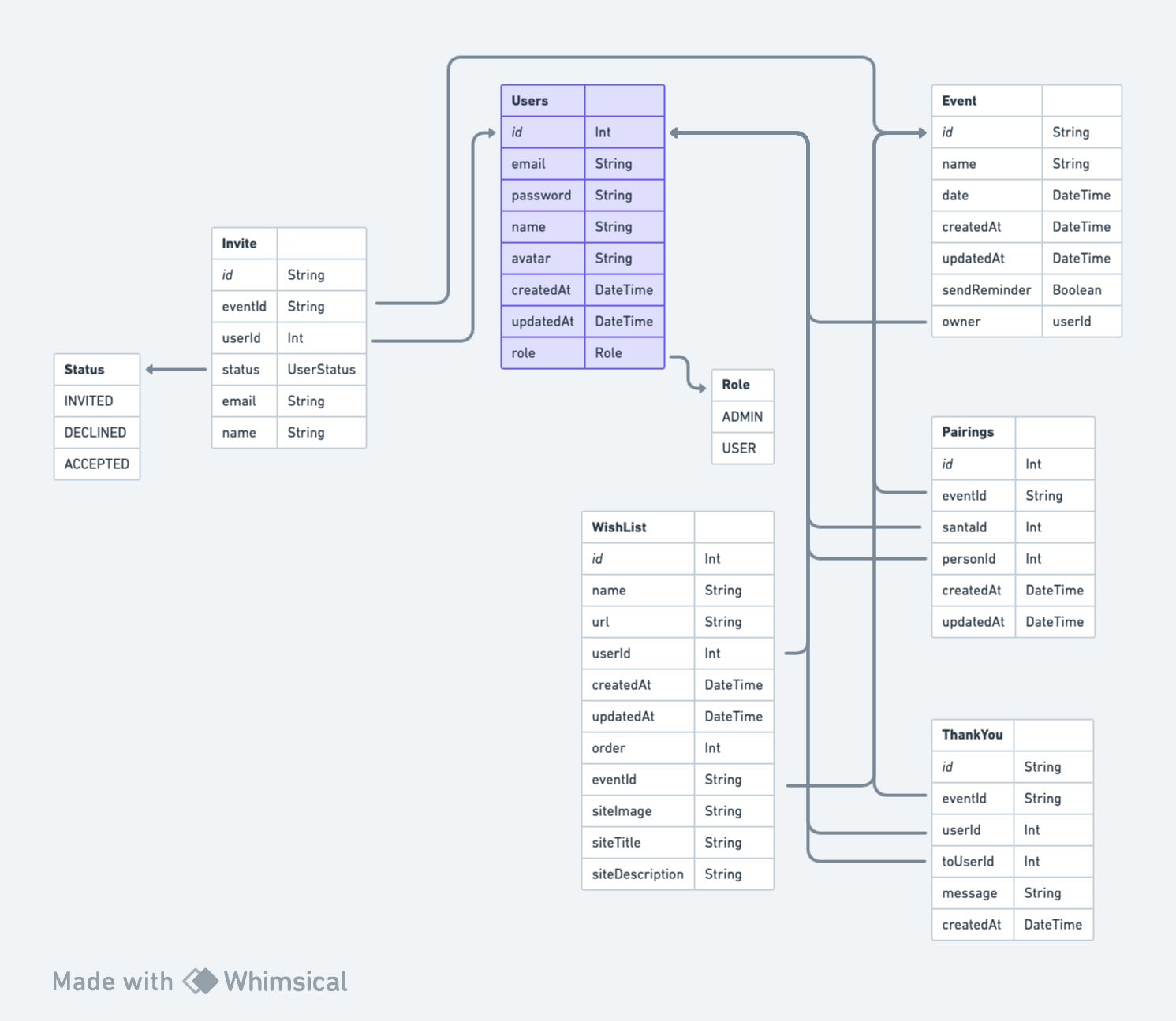The height and width of the screenshot is (1021, 1176).
Task: Select the ACCEPTED status entry
Action: click(x=96, y=464)
